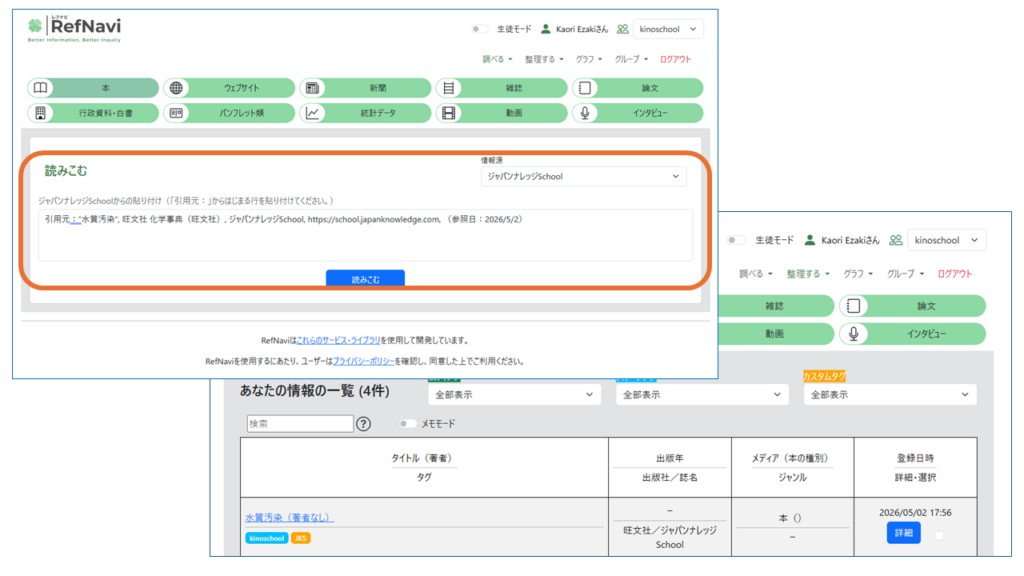This screenshot has height=576, width=1024.
Task: Select the 本 (book) category icon
Action: (40, 88)
